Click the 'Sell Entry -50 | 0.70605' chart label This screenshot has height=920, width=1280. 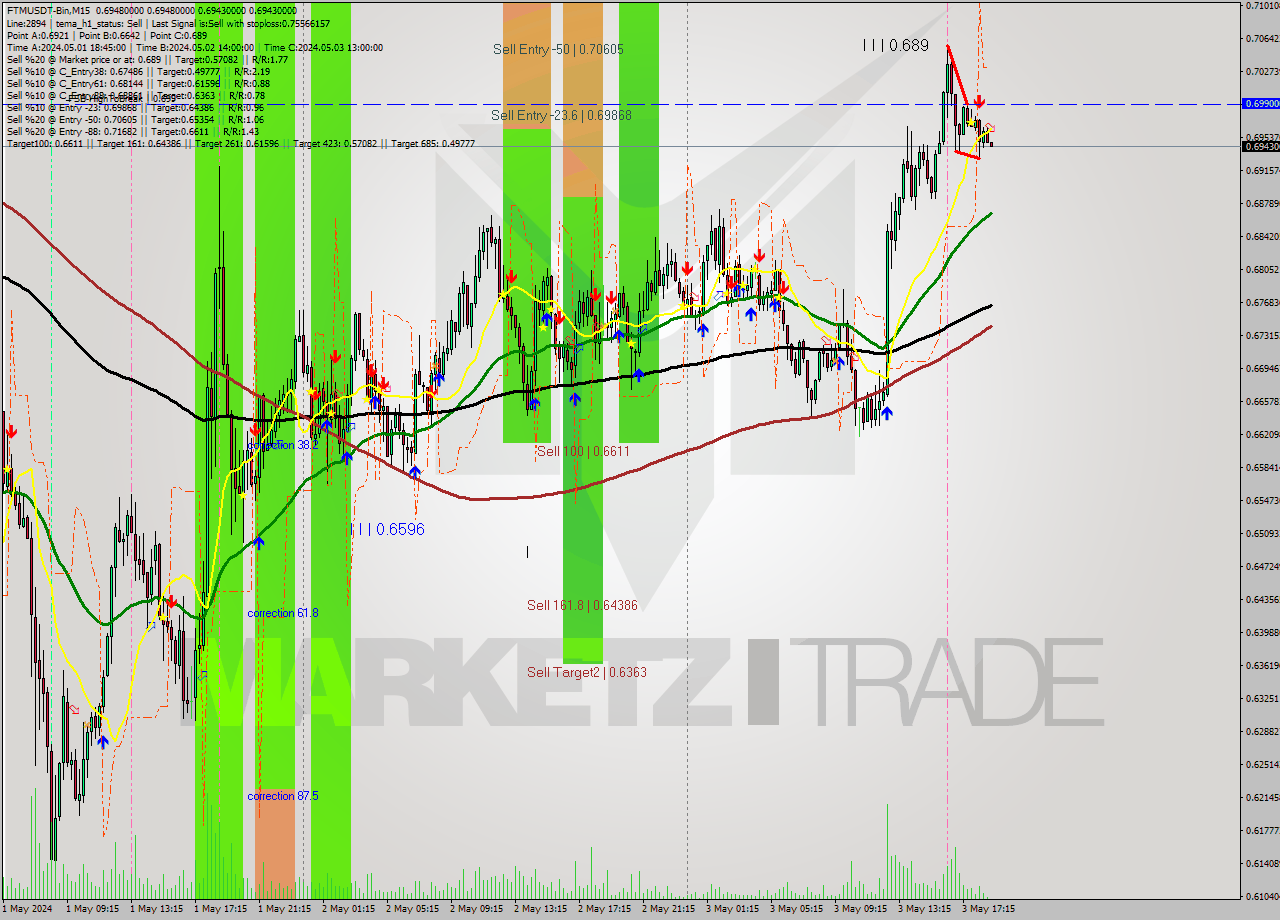pyautogui.click(x=558, y=49)
